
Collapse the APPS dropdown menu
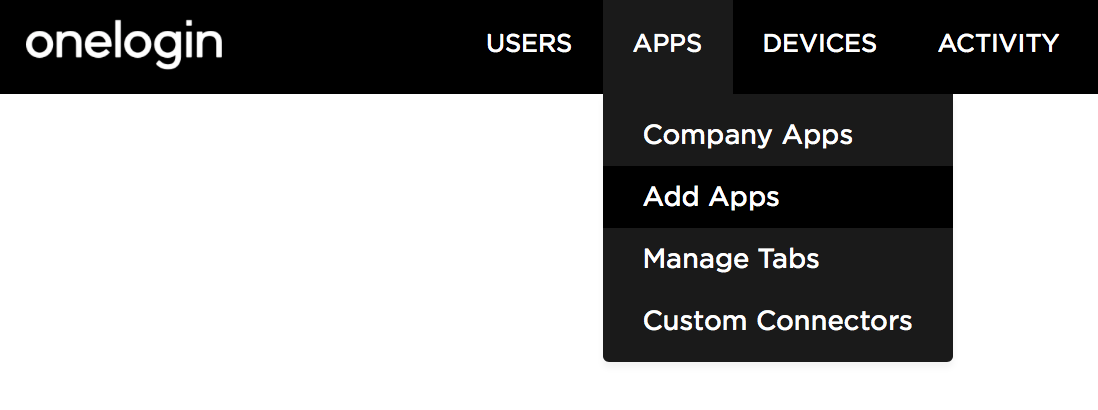tap(667, 44)
